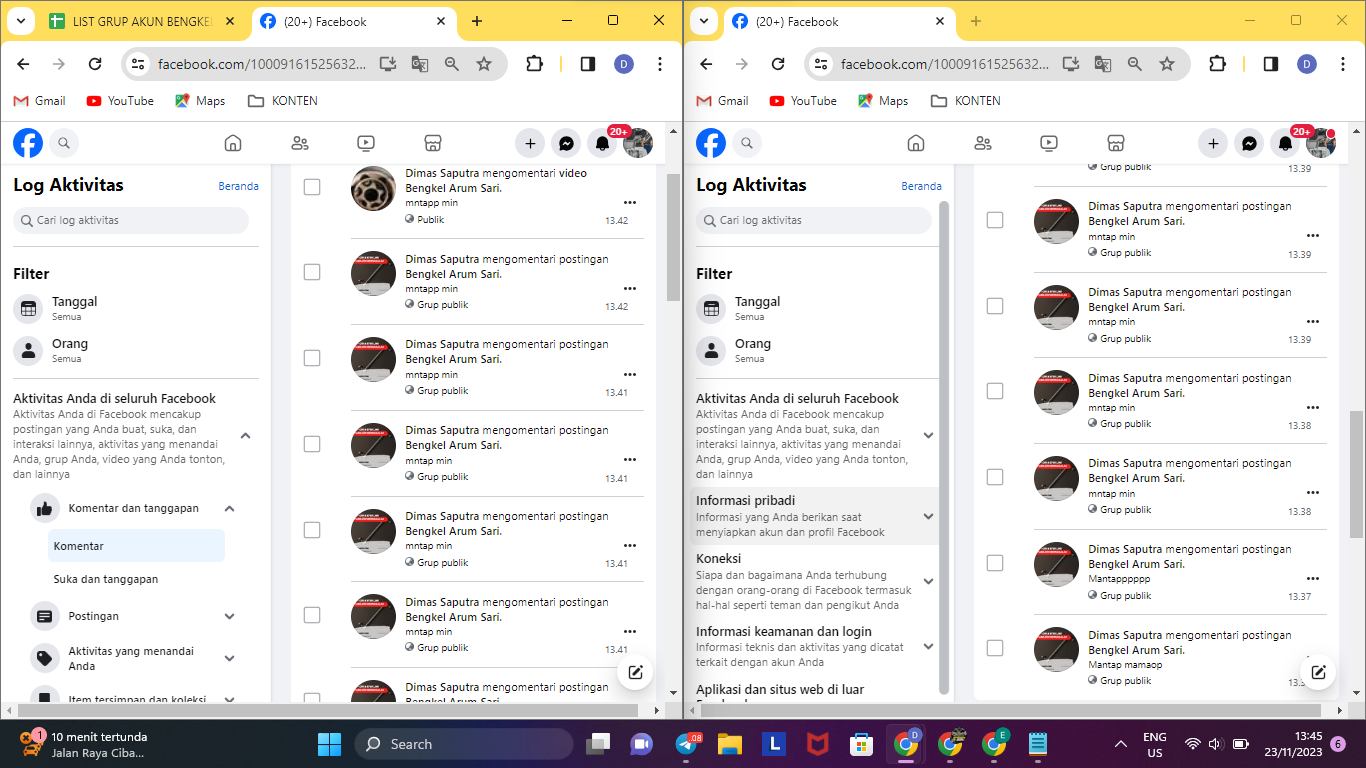Expand the 'Koneksi' section chevron
1366x768 pixels.
(x=928, y=581)
